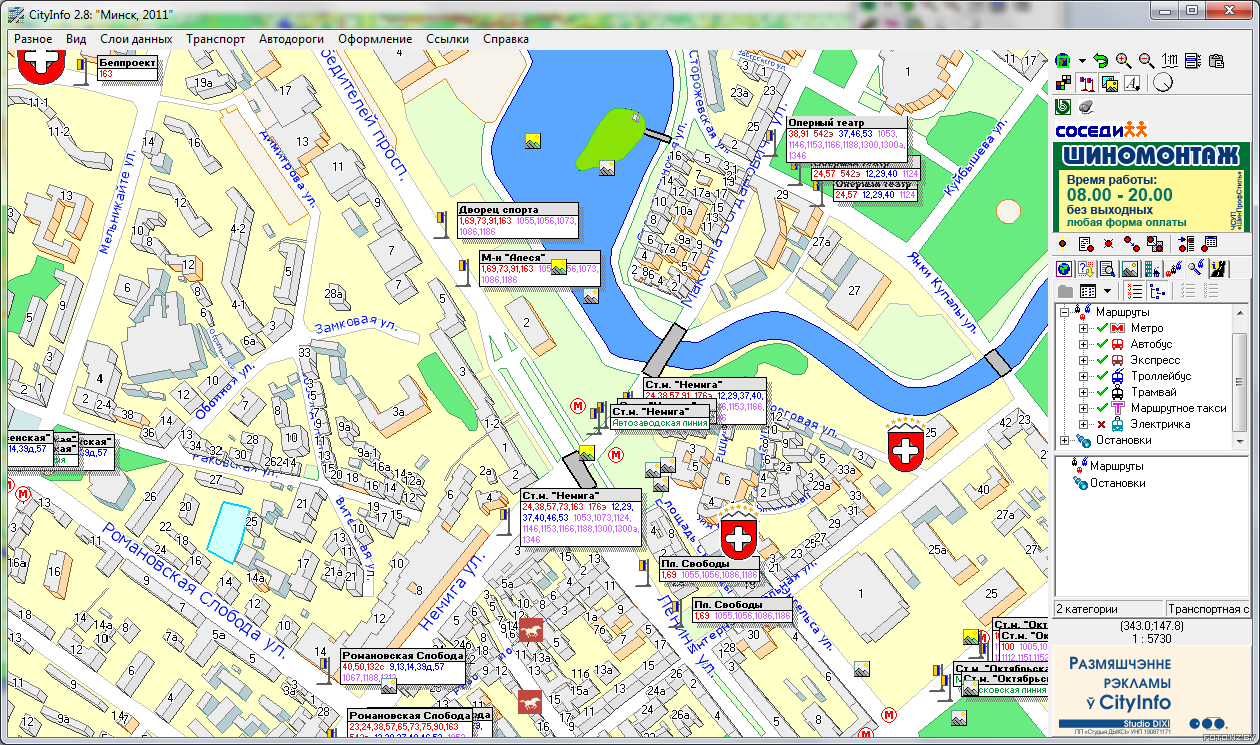Expand the Маршрутное такси tree node
This screenshot has height=745, width=1260.
pos(1084,408)
